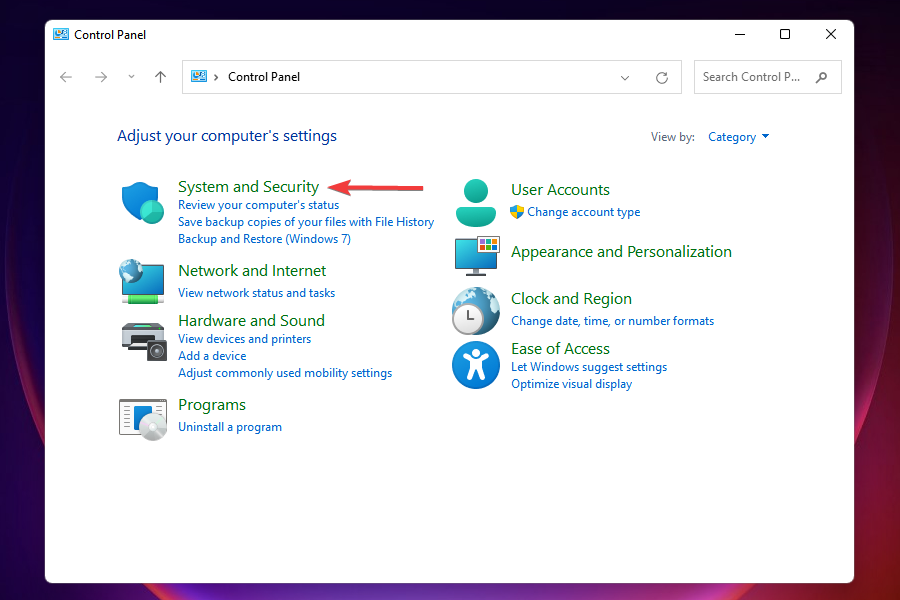Open the Programs category heading
Viewport: 900px width, 600px height.
point(212,405)
